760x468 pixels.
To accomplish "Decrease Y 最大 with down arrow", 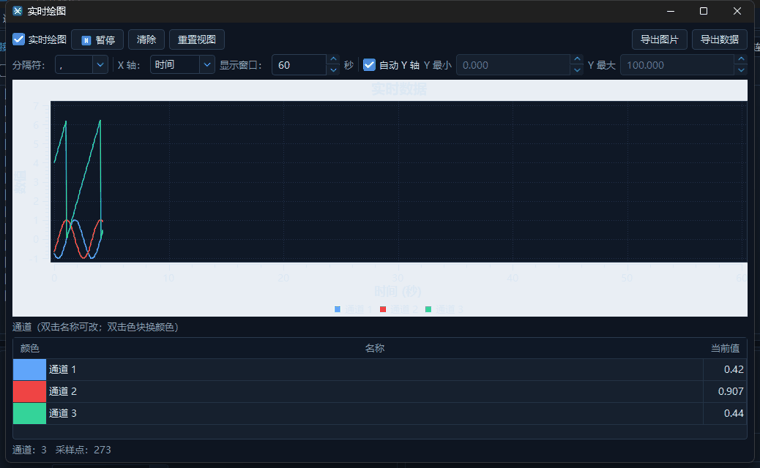I will pos(741,70).
